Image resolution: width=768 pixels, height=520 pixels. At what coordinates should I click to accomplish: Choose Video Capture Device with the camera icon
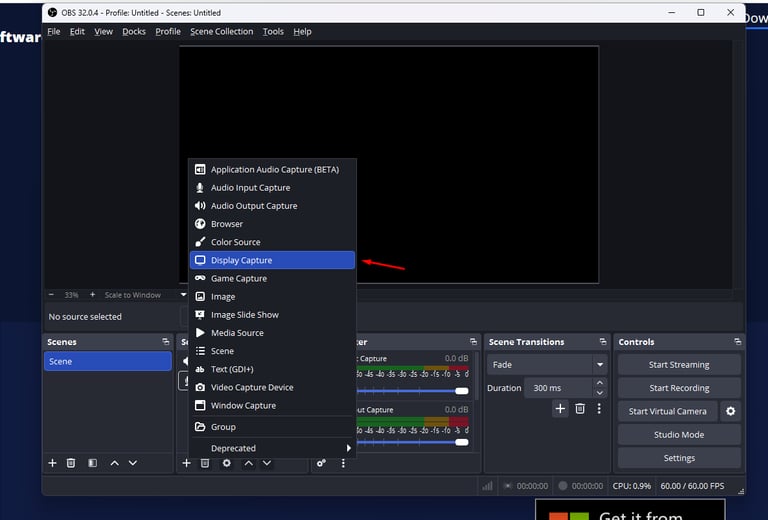(272, 387)
